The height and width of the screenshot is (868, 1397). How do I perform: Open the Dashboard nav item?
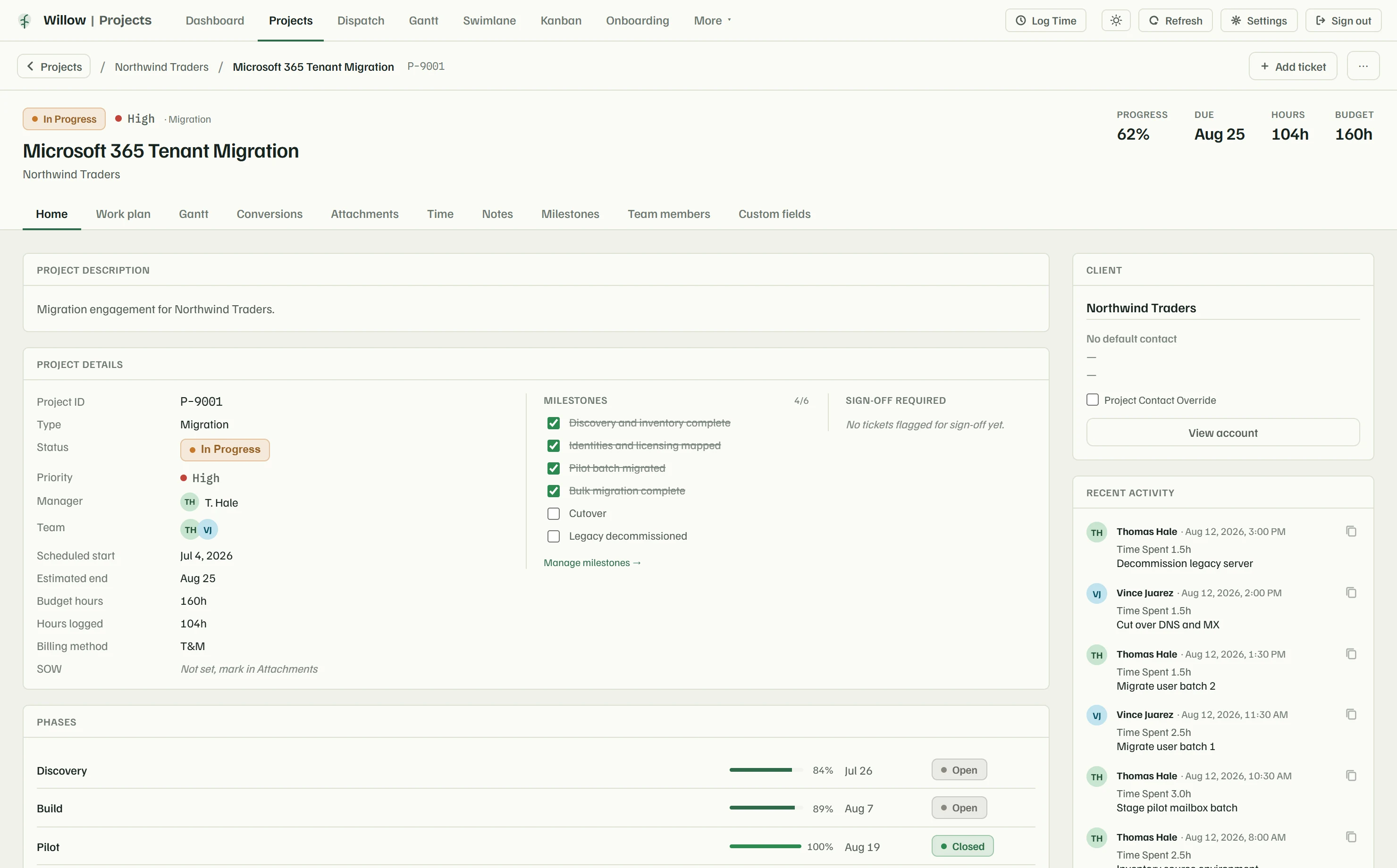point(215,21)
